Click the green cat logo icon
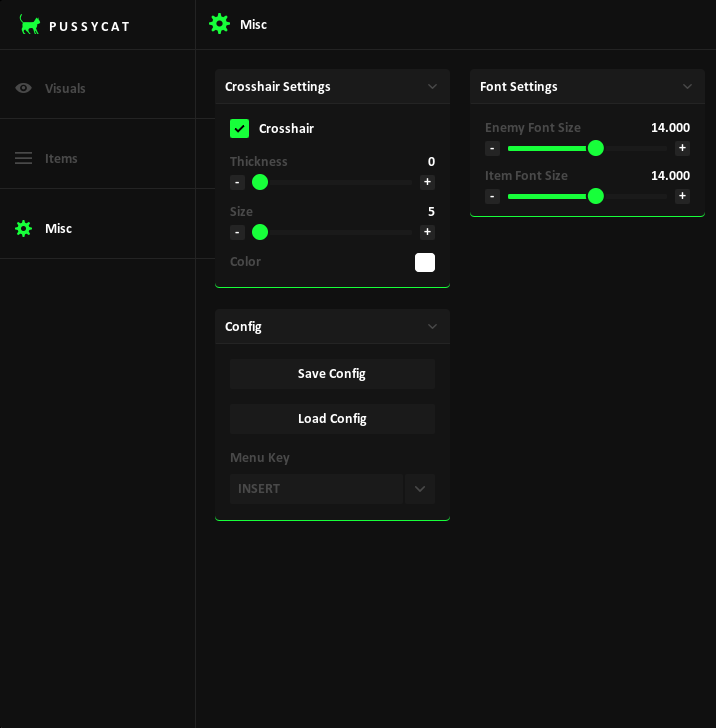This screenshot has width=716, height=728. pos(30,25)
